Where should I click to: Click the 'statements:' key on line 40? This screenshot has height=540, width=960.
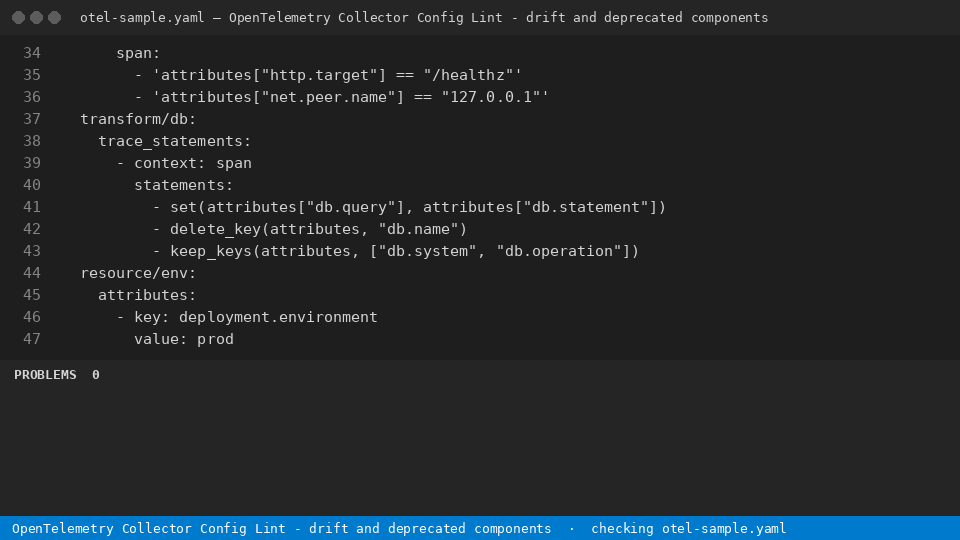click(x=184, y=186)
